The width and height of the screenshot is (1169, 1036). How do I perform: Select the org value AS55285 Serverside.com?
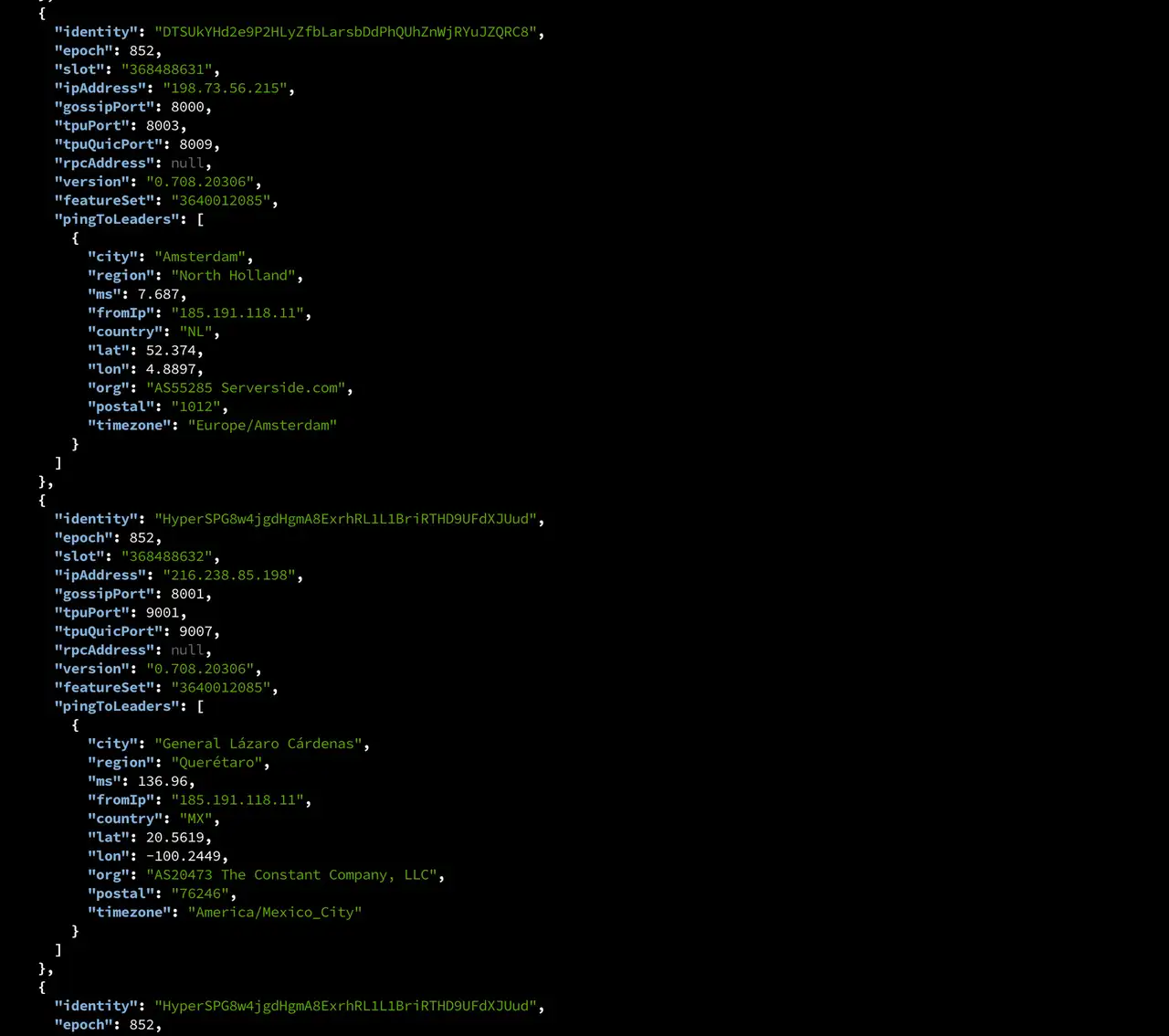click(245, 387)
